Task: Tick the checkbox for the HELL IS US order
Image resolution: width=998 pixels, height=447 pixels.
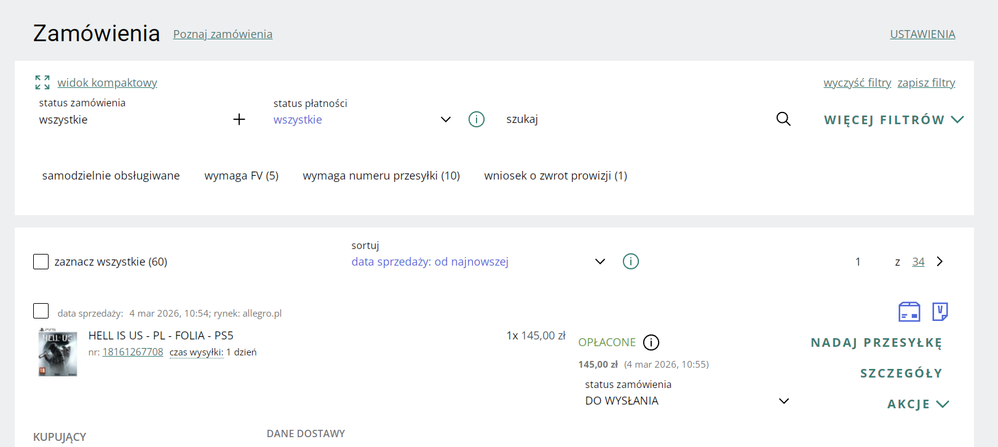Action: point(41,311)
